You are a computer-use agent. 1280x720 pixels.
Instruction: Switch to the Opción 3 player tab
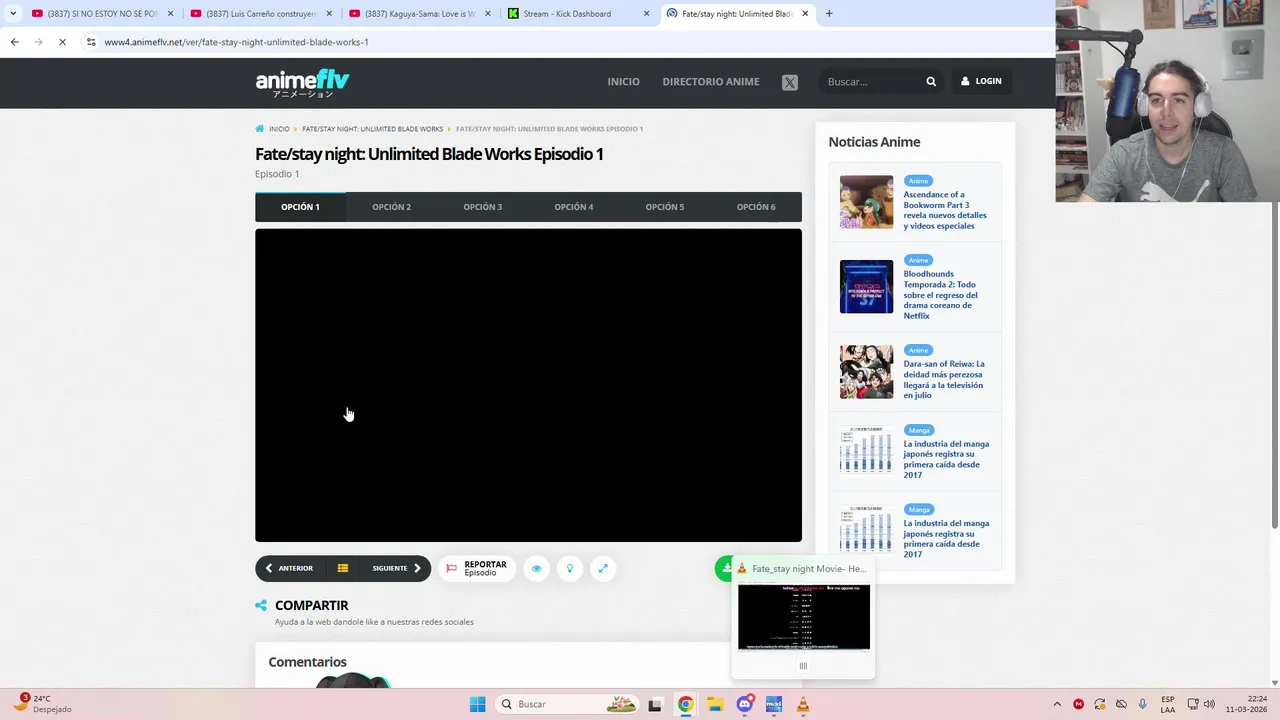pos(483,207)
